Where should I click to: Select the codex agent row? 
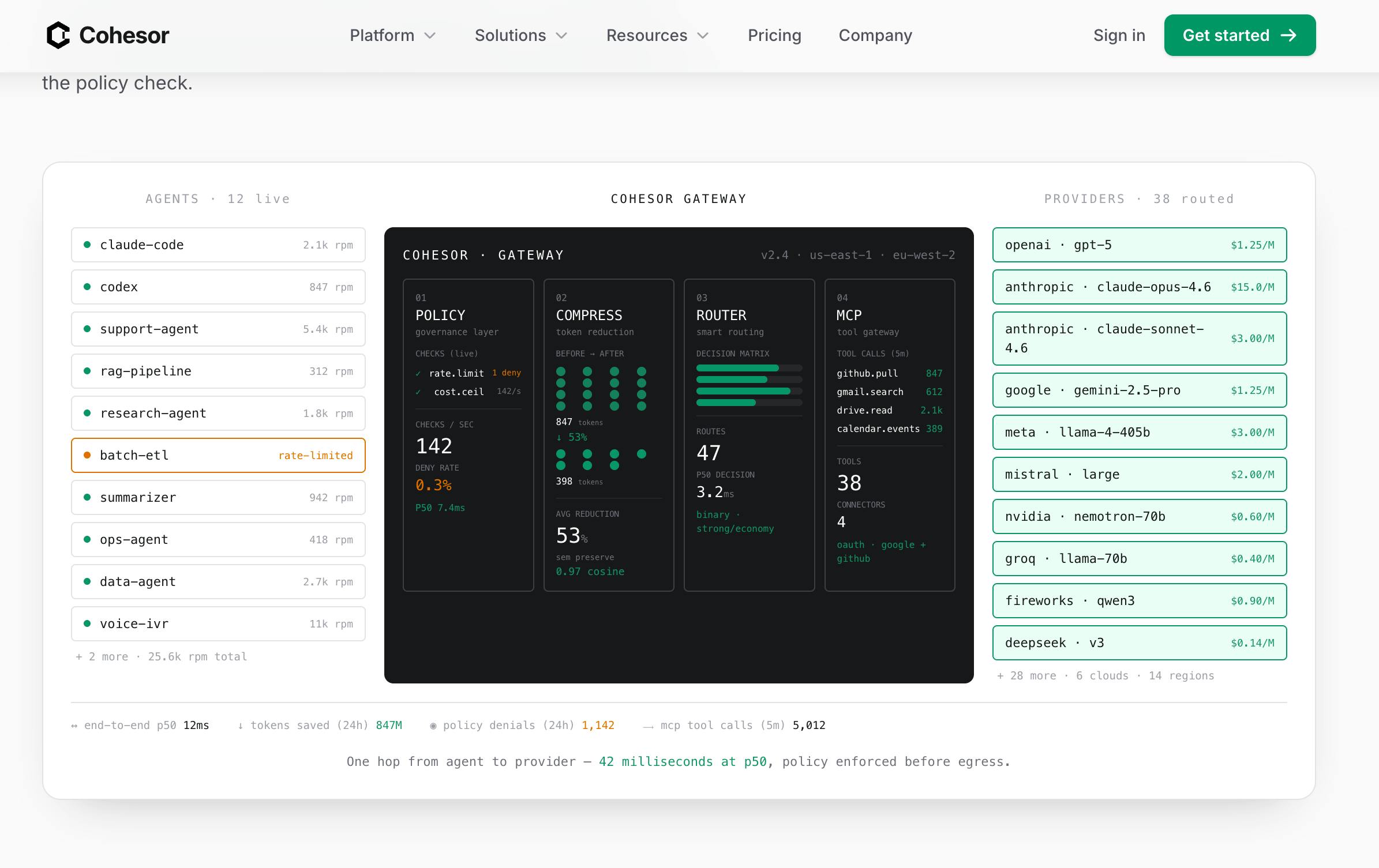click(x=218, y=287)
